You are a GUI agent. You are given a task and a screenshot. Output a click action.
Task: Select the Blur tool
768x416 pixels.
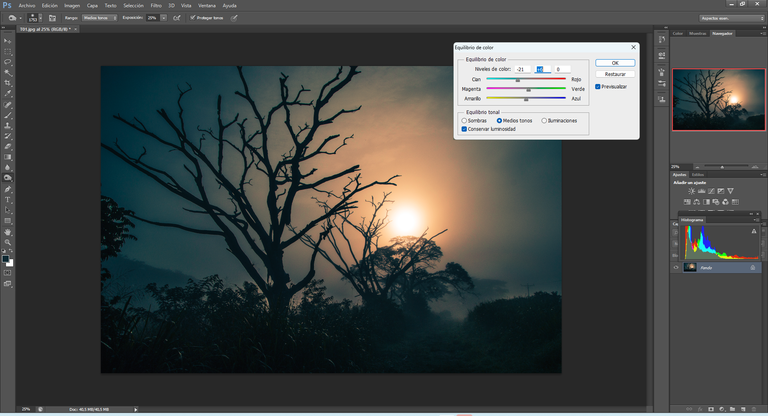[7, 168]
